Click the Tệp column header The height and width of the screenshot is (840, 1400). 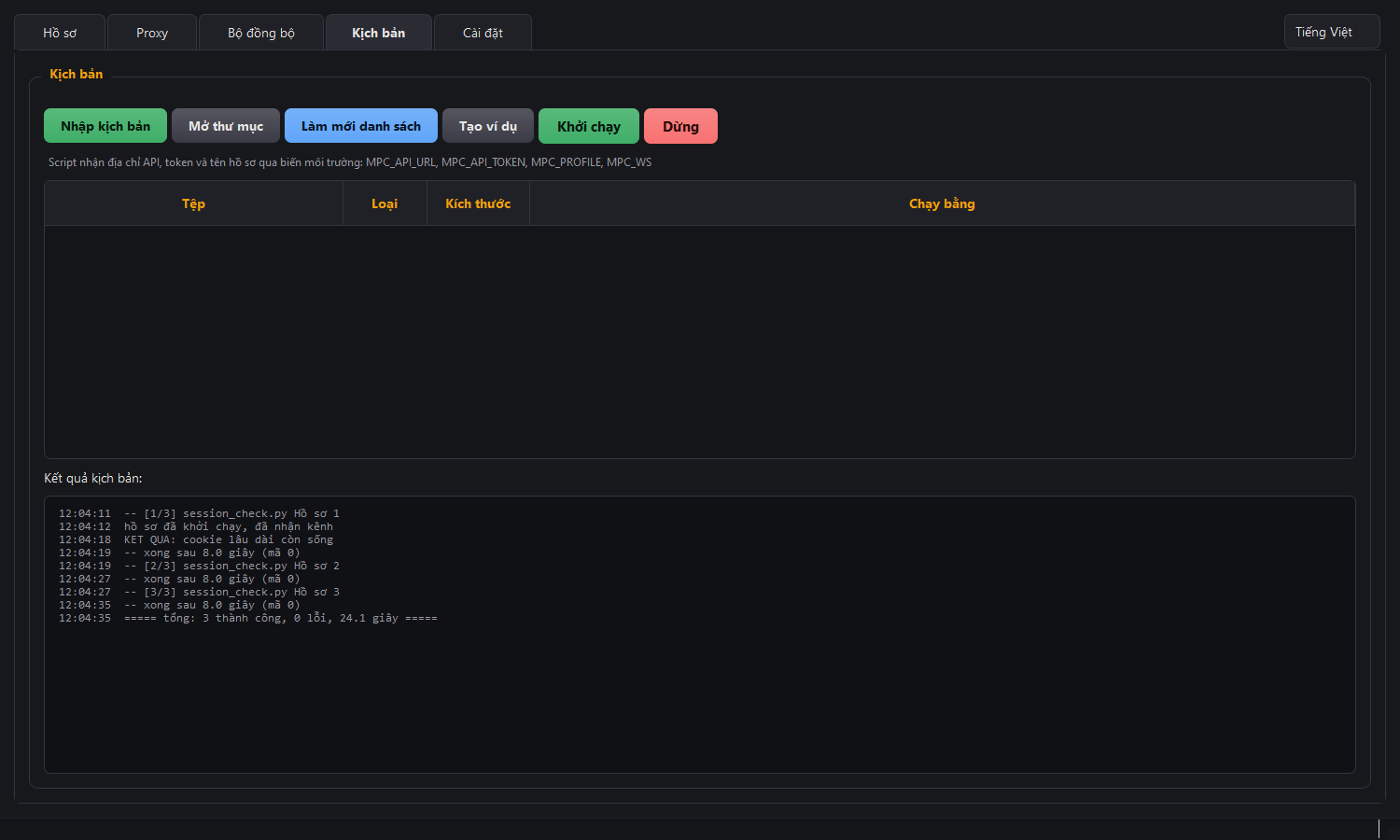(193, 203)
